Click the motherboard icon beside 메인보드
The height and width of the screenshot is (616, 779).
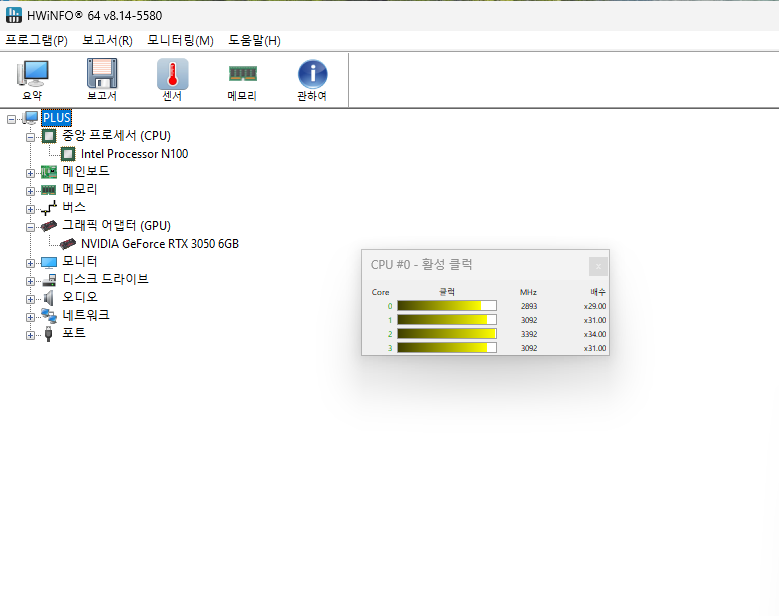(49, 171)
